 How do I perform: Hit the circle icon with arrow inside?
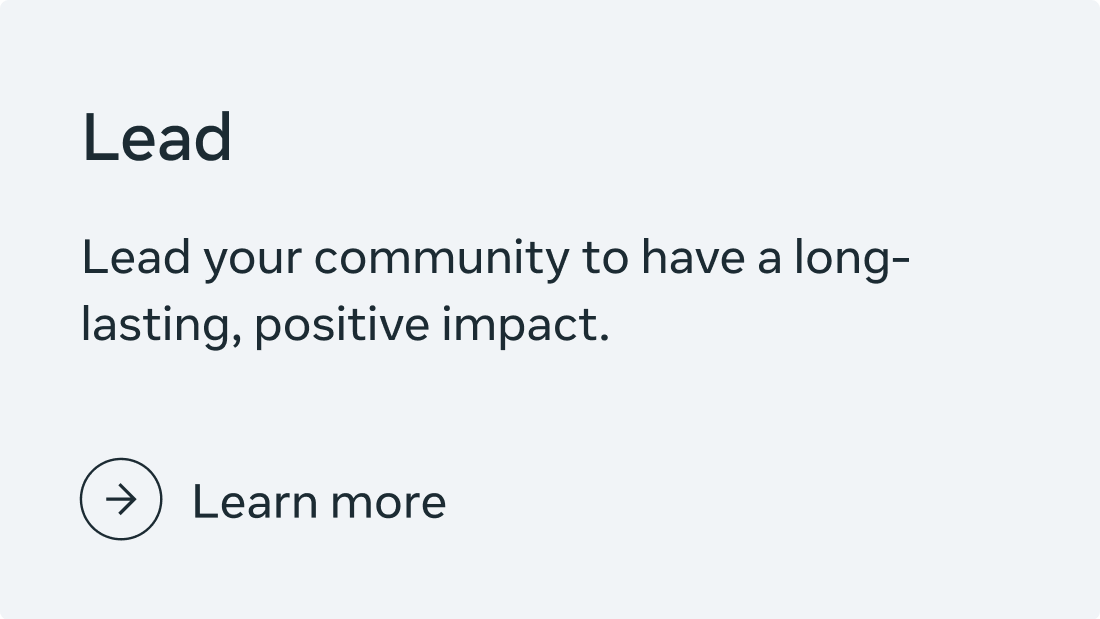[x=121, y=499]
